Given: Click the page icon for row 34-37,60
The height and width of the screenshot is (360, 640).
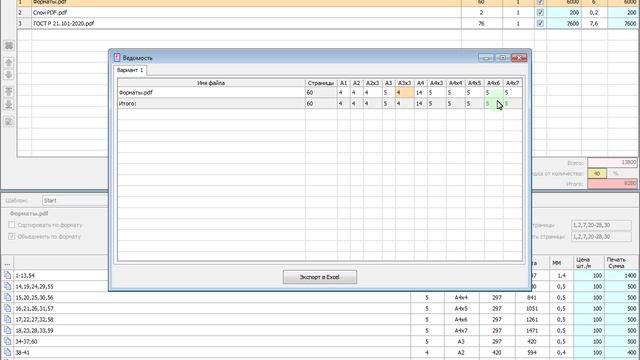Looking at the screenshot, I should tap(7, 341).
